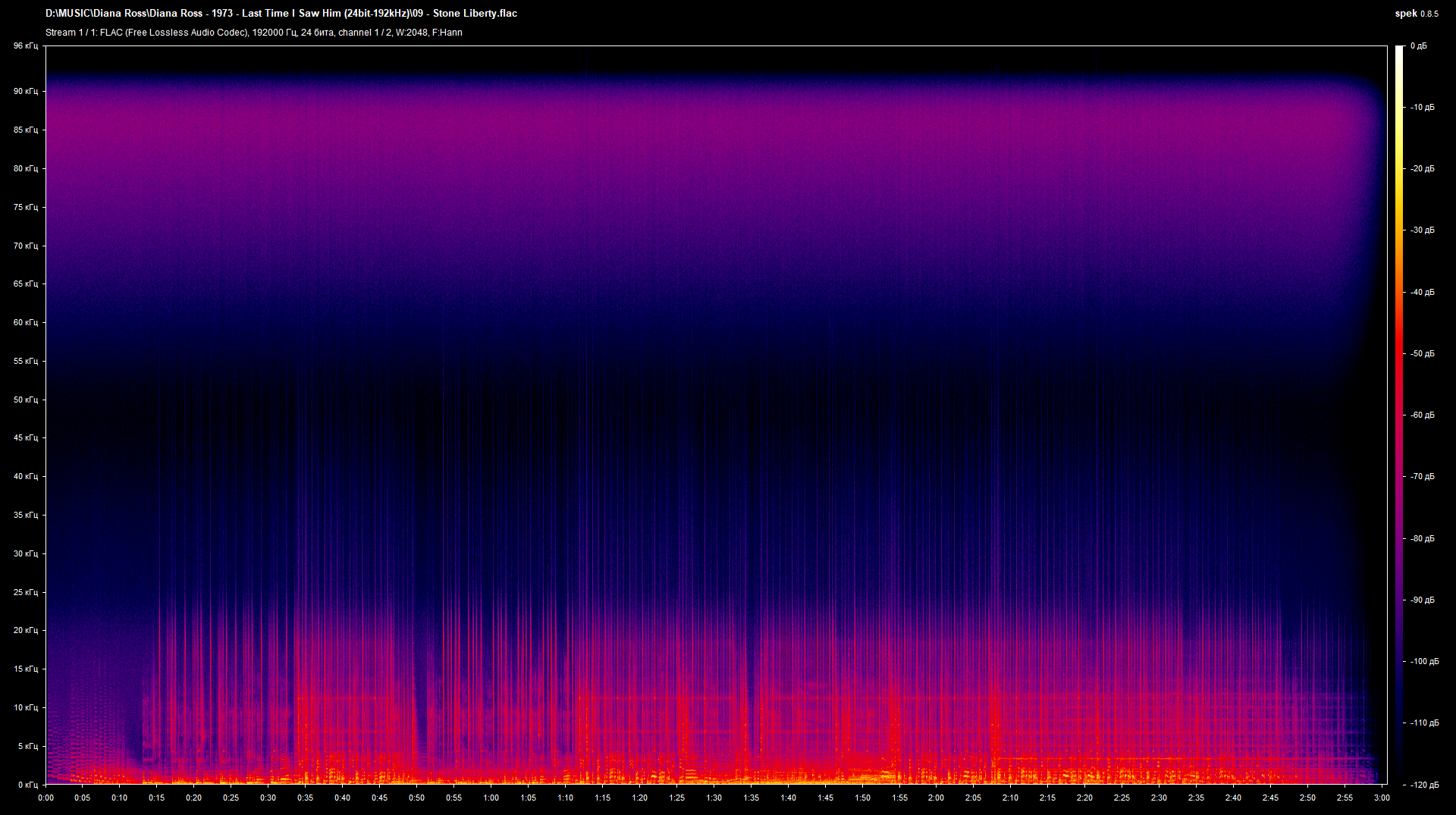Click the white top of the color scale bar
Image resolution: width=1456 pixels, height=815 pixels.
click(x=1399, y=53)
